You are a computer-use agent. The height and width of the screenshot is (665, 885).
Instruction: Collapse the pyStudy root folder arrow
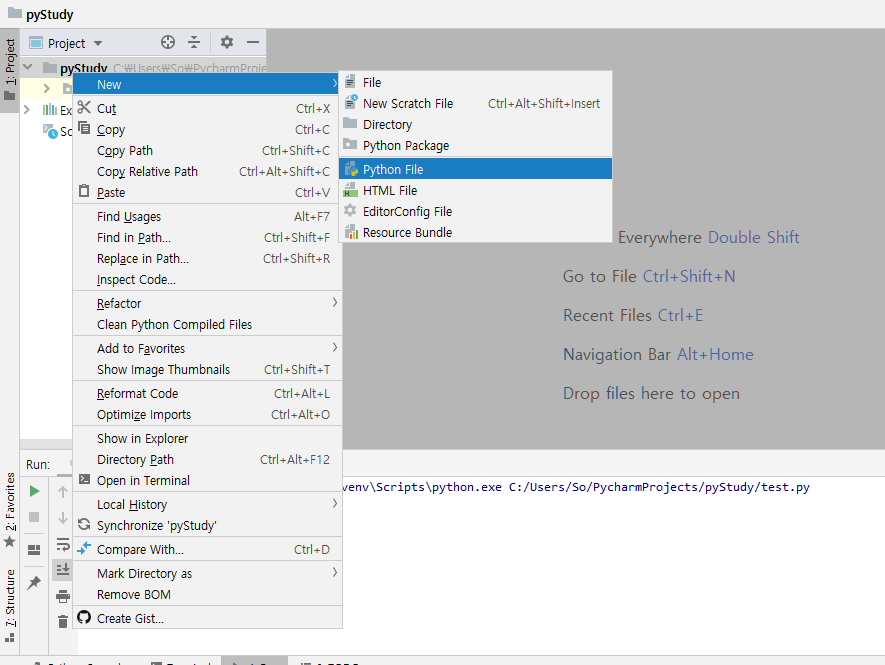(x=28, y=67)
